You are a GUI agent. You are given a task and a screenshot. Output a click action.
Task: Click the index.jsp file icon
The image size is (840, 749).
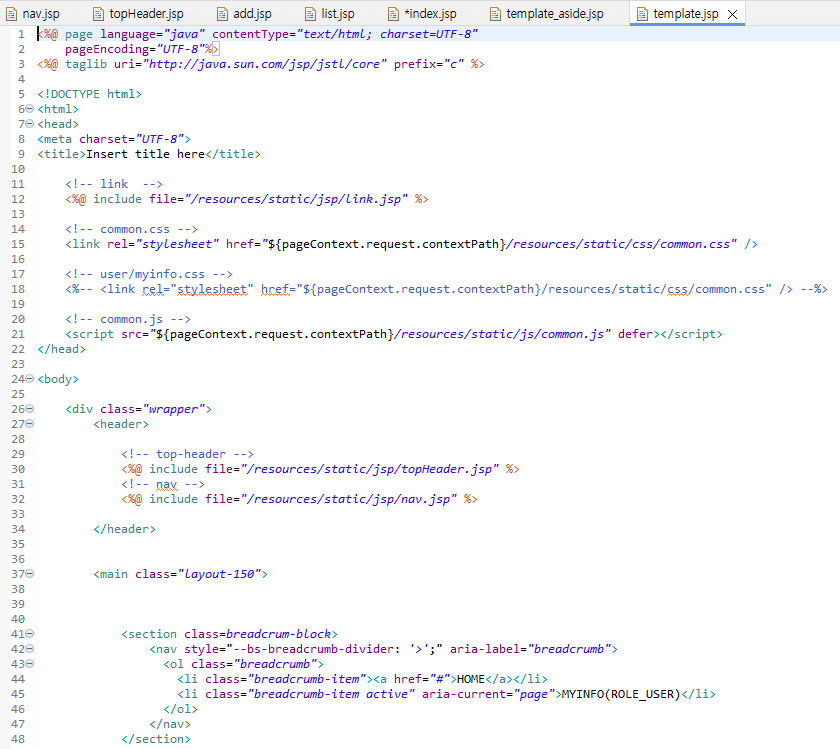point(393,14)
